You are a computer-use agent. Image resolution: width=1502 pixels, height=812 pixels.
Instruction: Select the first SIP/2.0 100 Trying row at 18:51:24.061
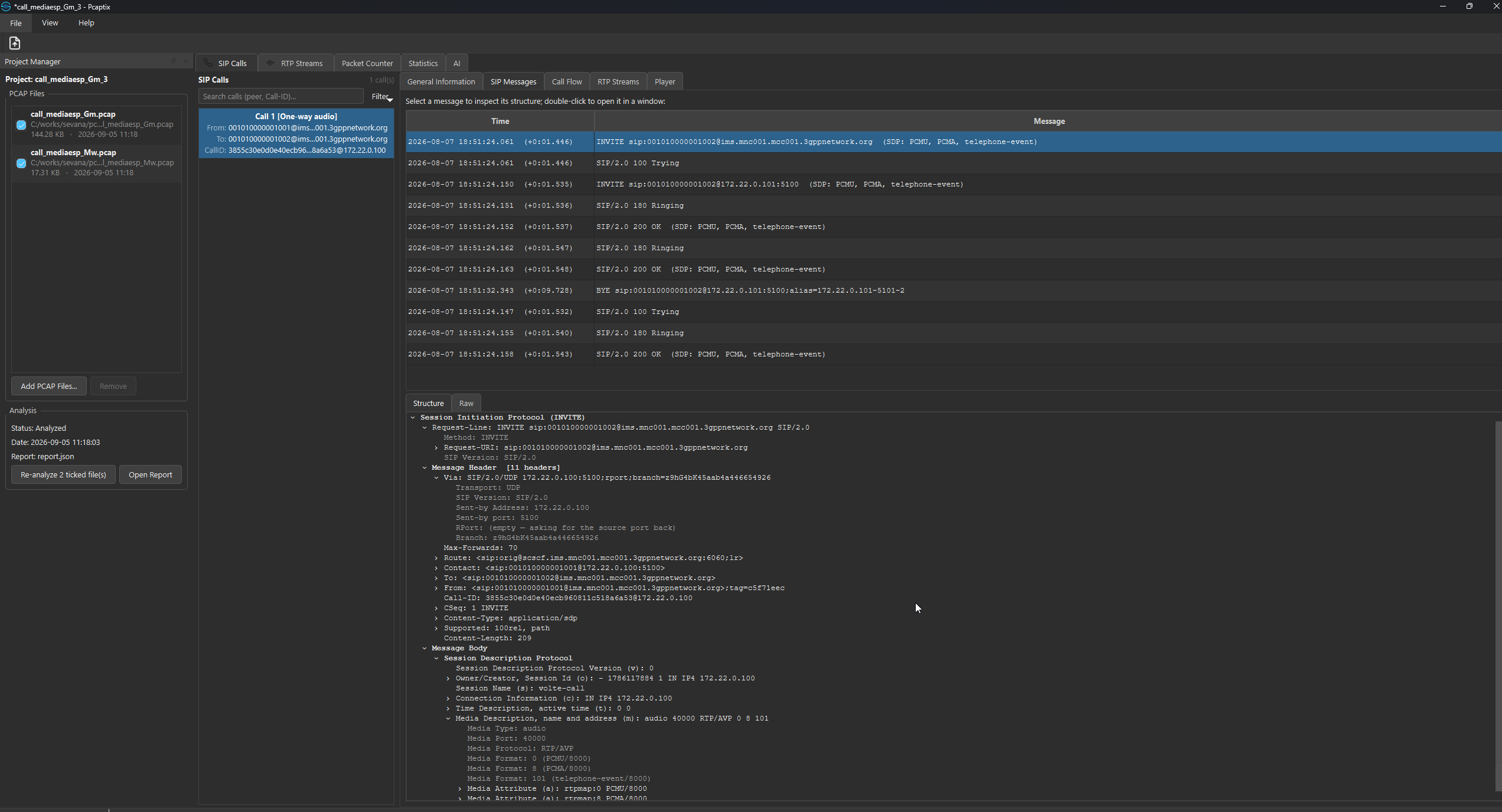pyautogui.click(x=954, y=163)
